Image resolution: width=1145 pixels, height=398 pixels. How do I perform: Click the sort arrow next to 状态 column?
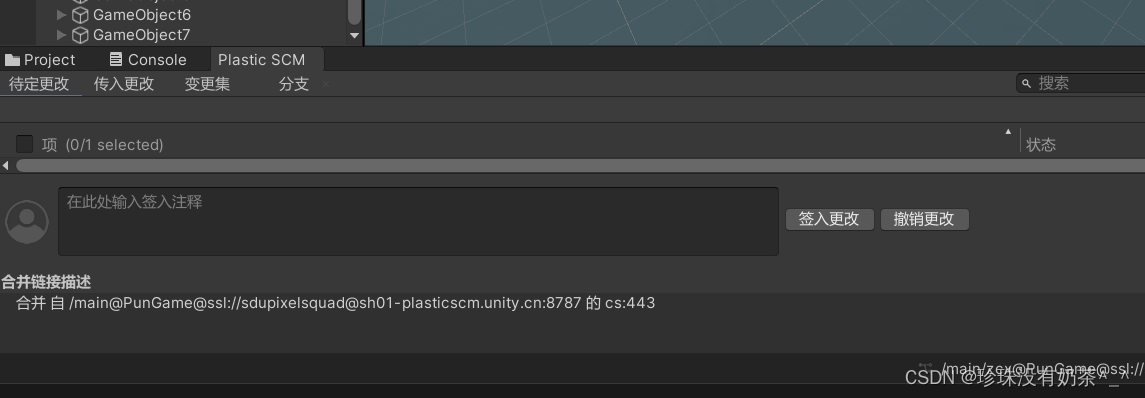point(1008,131)
